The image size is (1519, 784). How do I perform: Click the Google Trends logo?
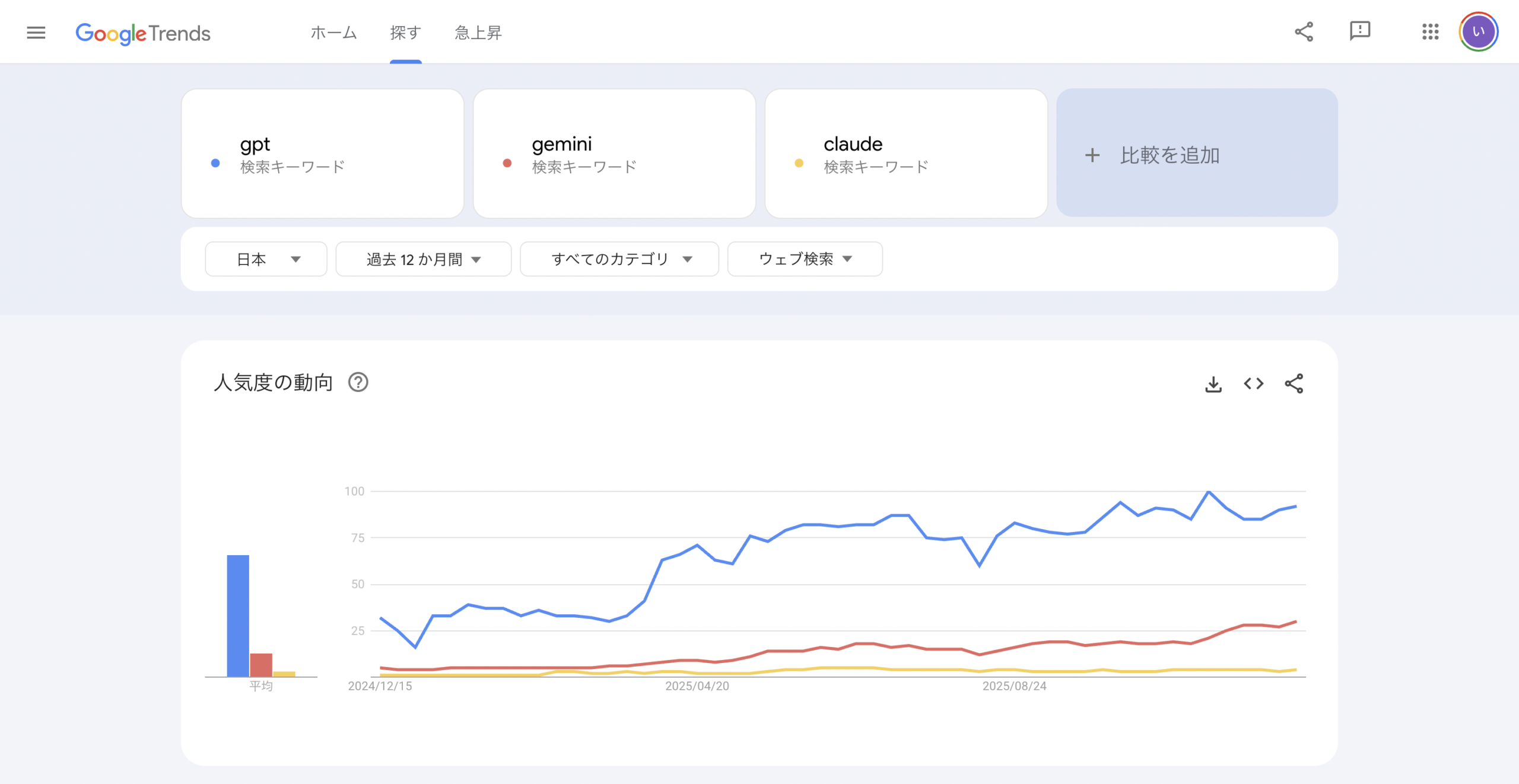tap(143, 33)
